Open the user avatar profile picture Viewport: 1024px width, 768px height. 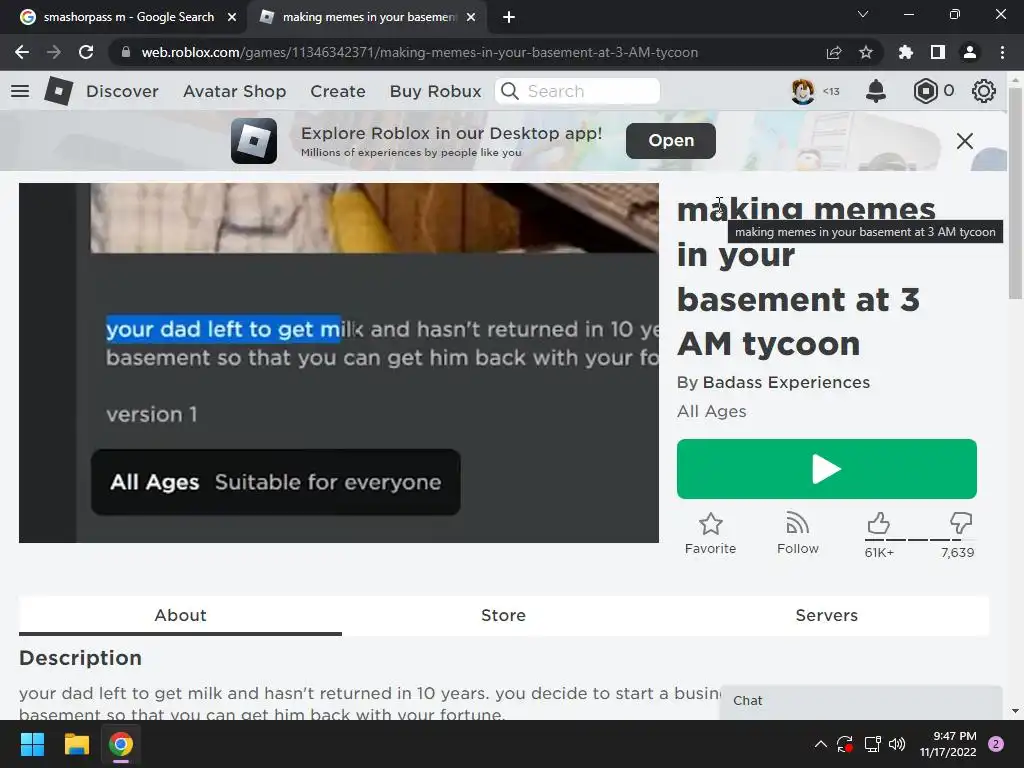tap(803, 91)
